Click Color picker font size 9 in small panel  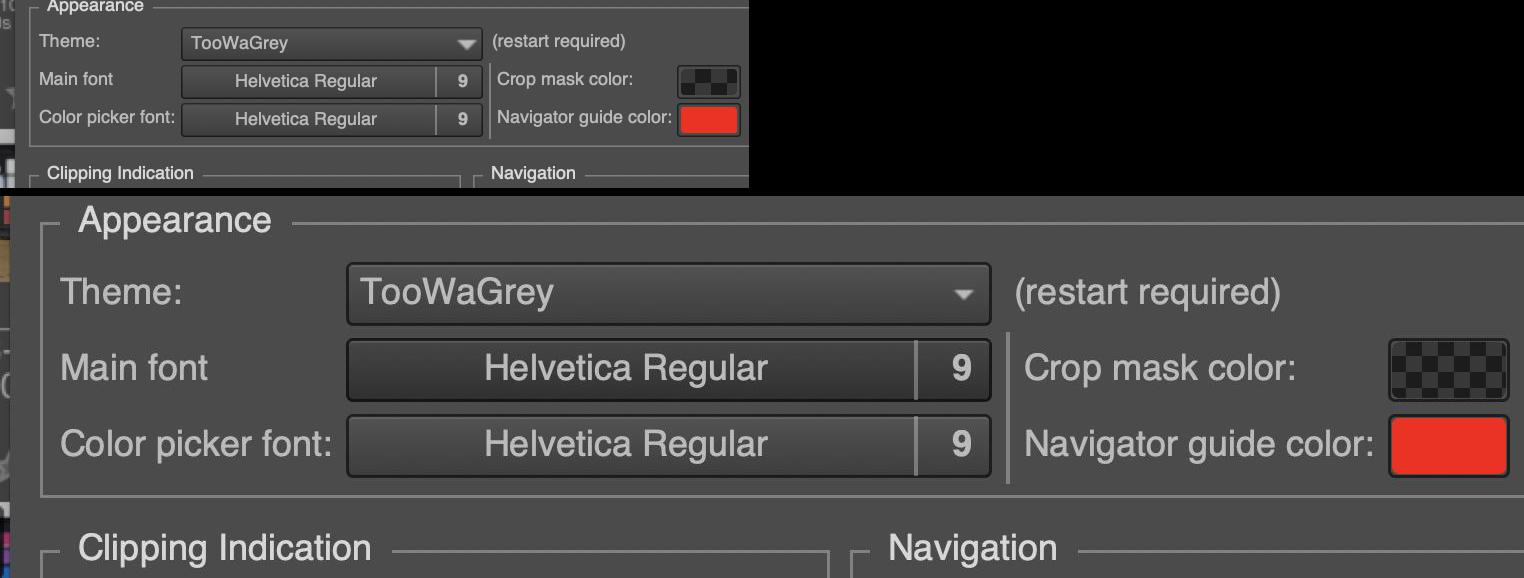(x=461, y=119)
